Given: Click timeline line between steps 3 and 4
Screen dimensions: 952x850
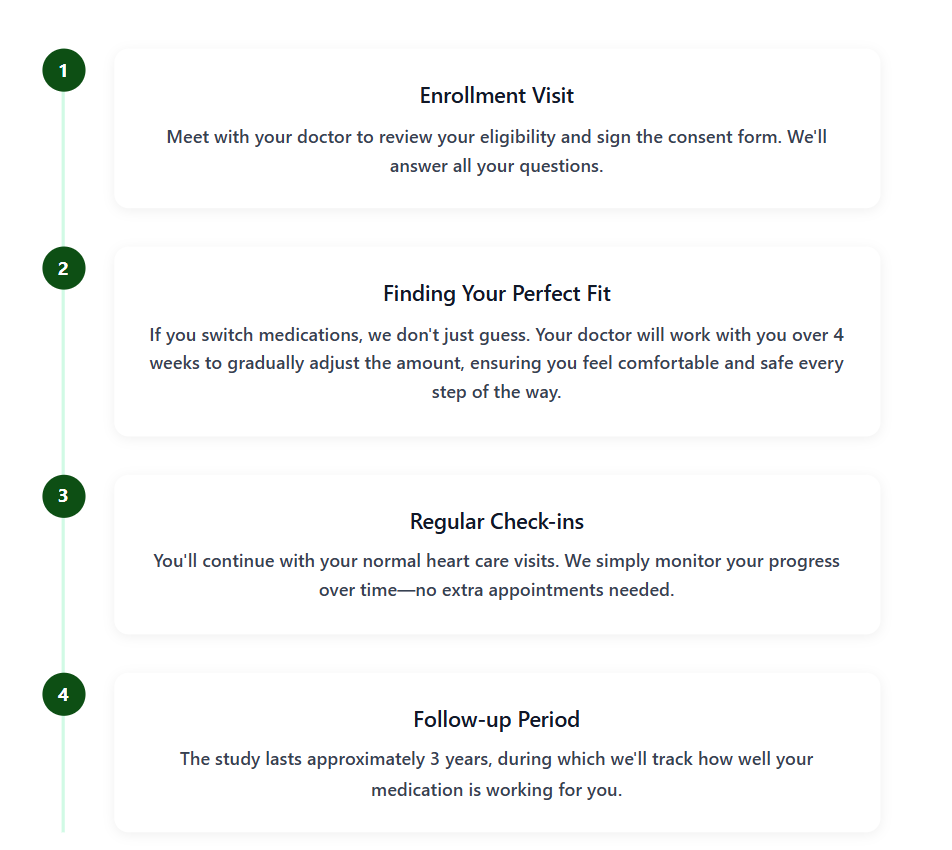Looking at the screenshot, I should pos(64,595).
